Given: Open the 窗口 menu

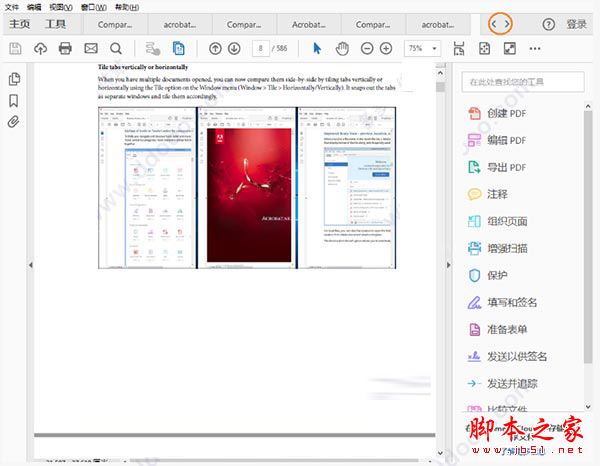Looking at the screenshot, I should pyautogui.click(x=94, y=7).
